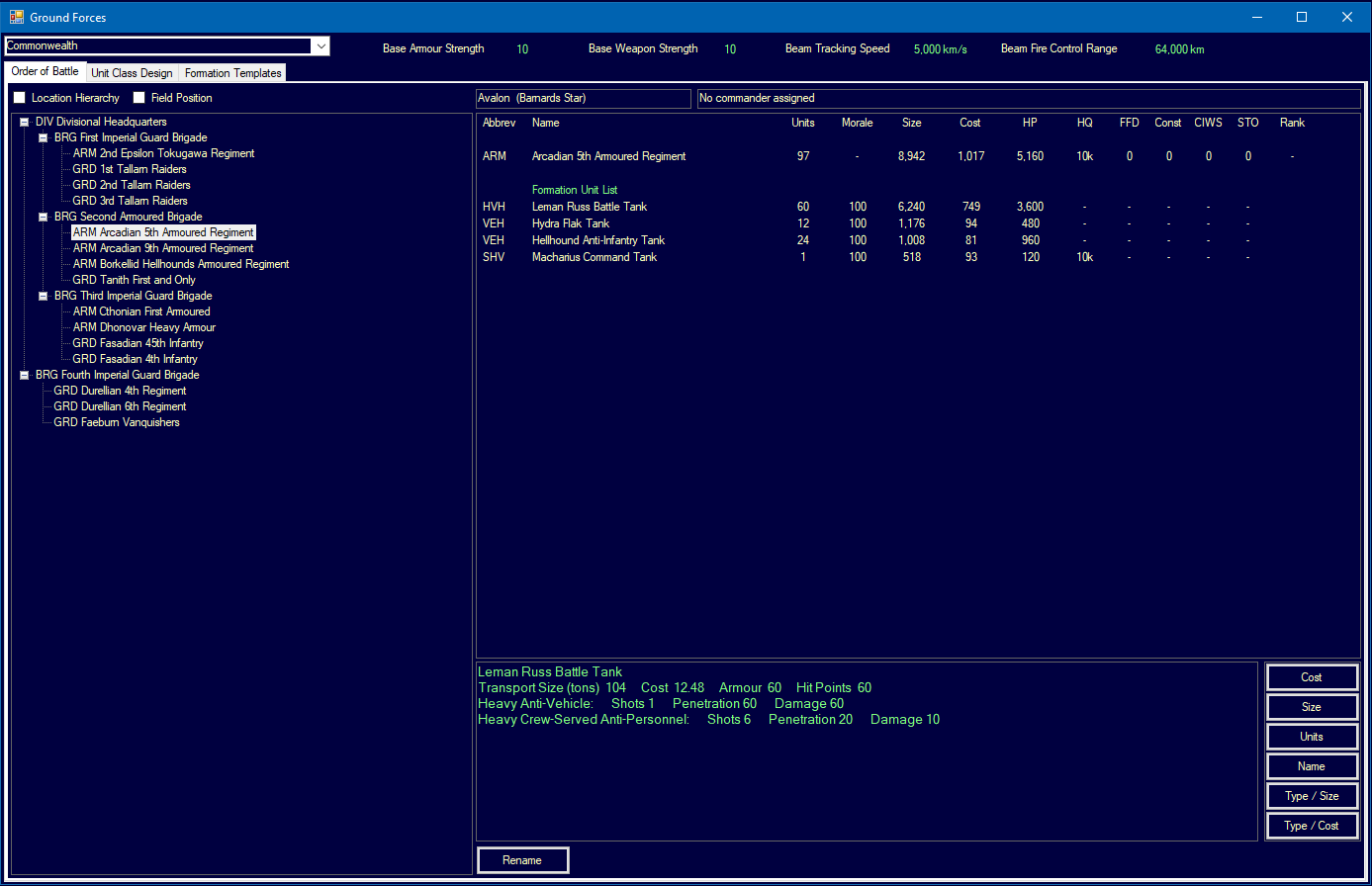Collapse the BRG Third Imperial Guard Brigade node
This screenshot has width=1372, height=886.
pos(44,296)
